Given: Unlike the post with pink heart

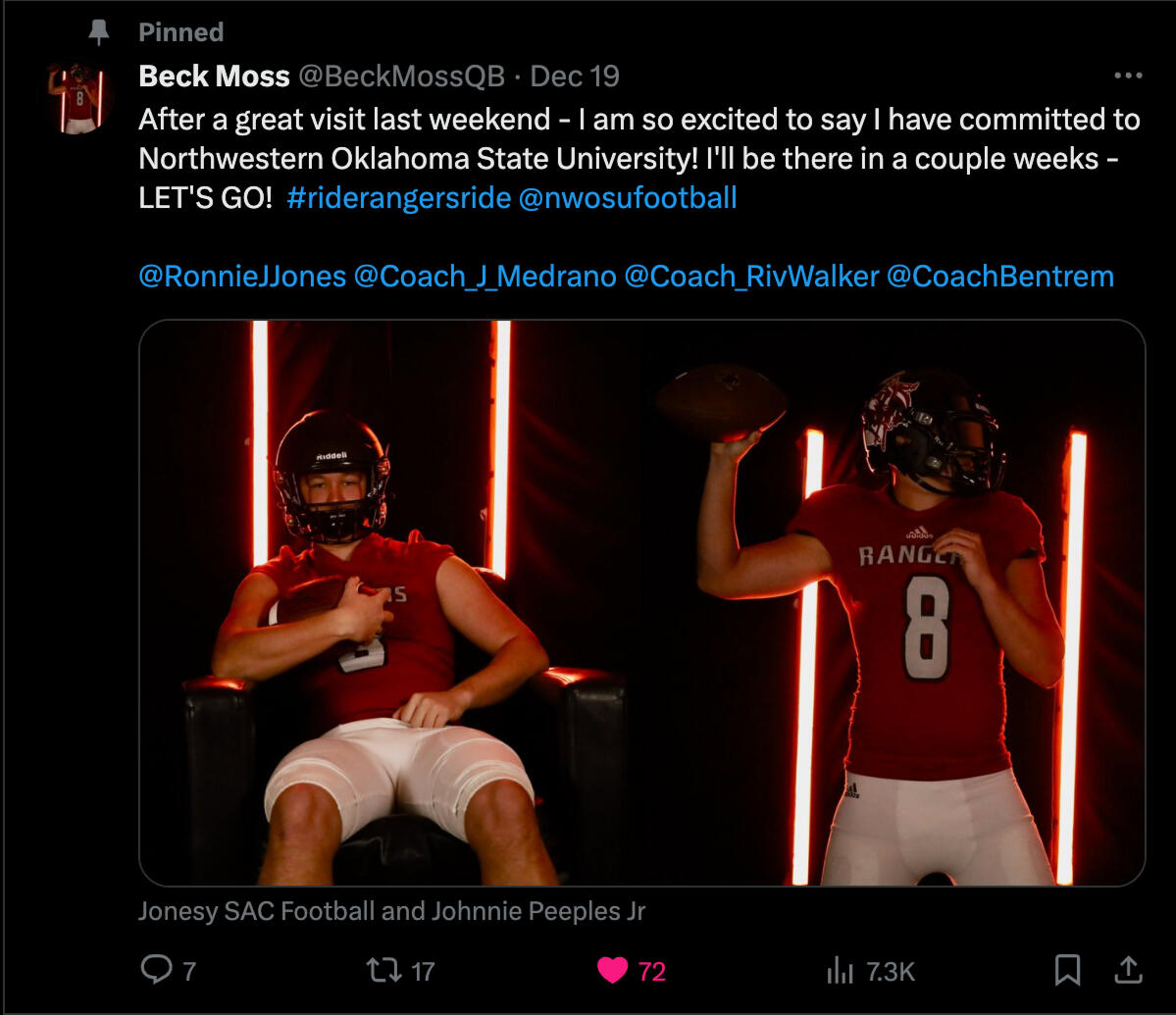Looking at the screenshot, I should 612,970.
